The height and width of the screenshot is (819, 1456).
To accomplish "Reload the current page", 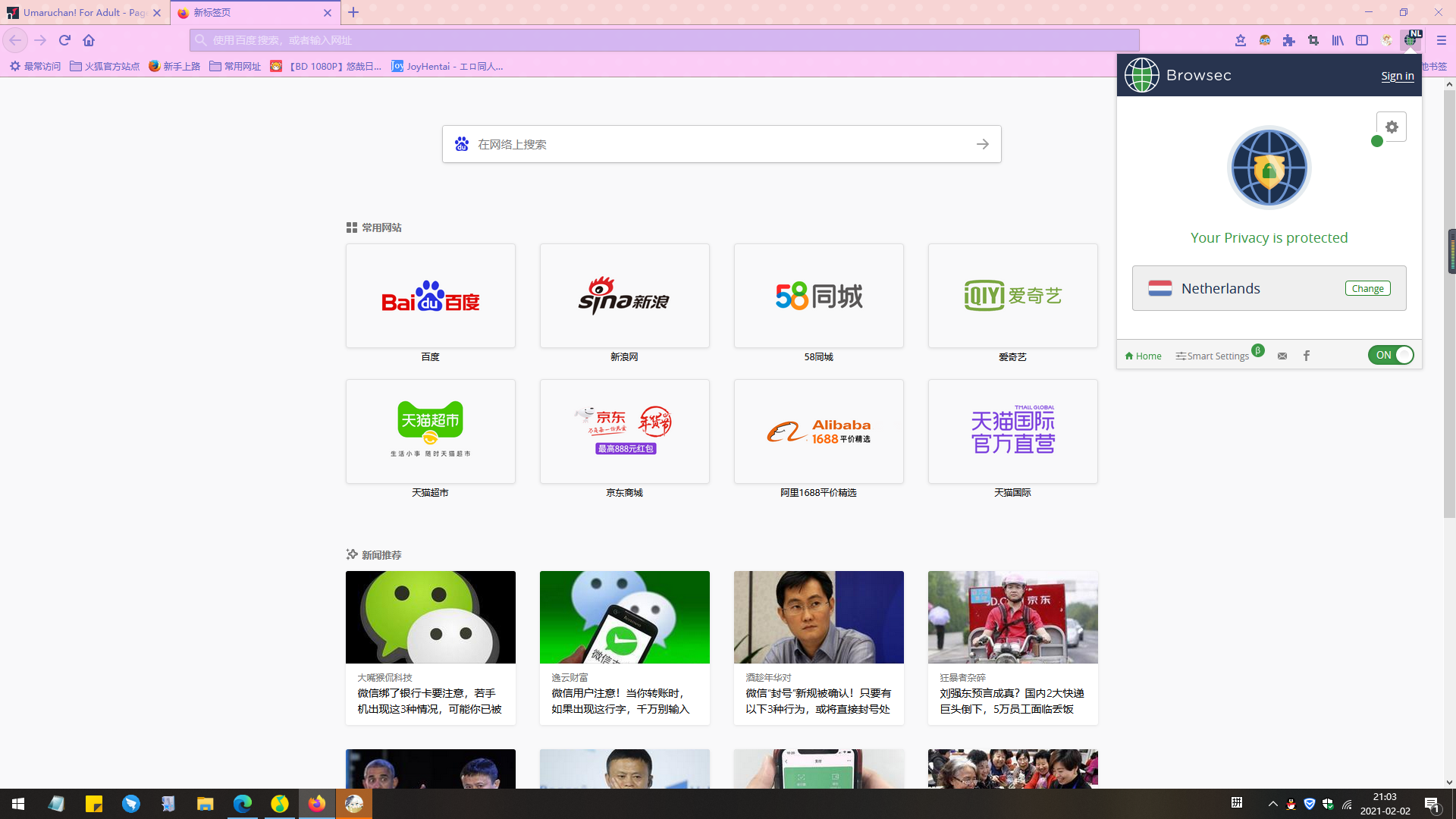I will (64, 40).
